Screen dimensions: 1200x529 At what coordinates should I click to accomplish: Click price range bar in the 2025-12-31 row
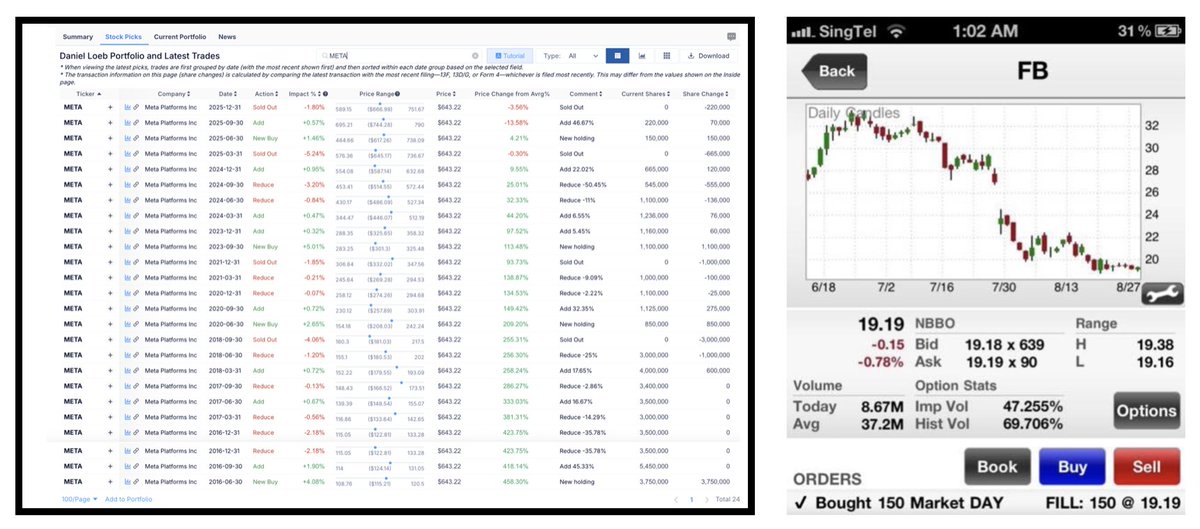pyautogui.click(x=380, y=106)
